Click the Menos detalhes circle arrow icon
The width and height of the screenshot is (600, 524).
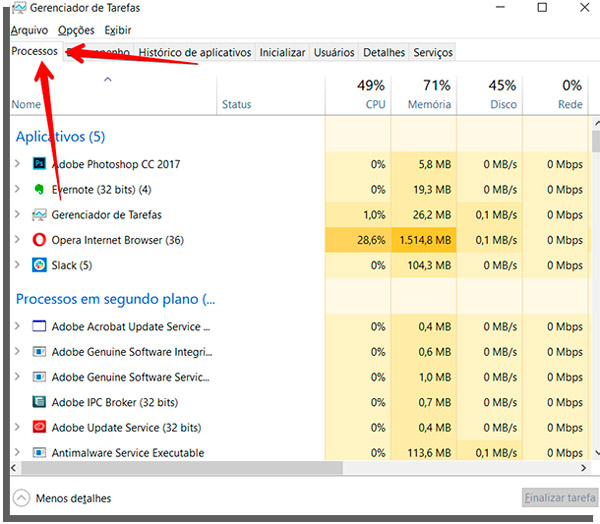pyautogui.click(x=21, y=498)
